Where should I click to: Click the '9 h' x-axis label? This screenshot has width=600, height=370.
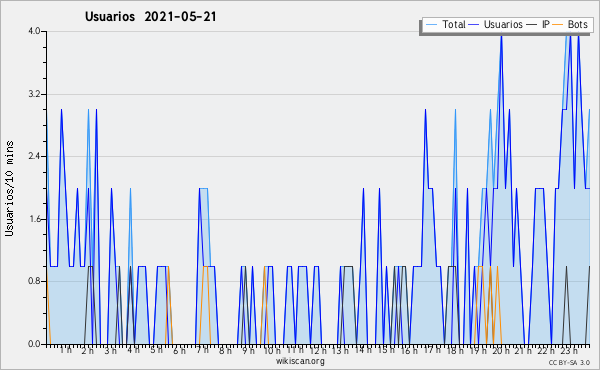[x=248, y=351]
